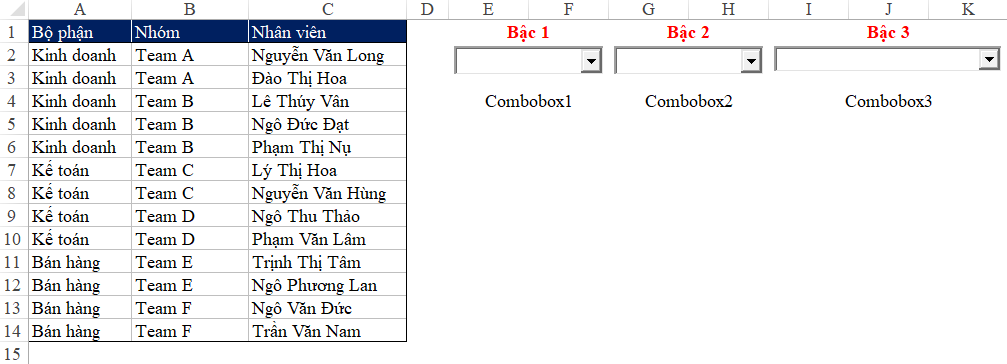The height and width of the screenshot is (364, 1007).
Task: Select cell containing Nguyễn Văn Long
Action: click(x=328, y=55)
